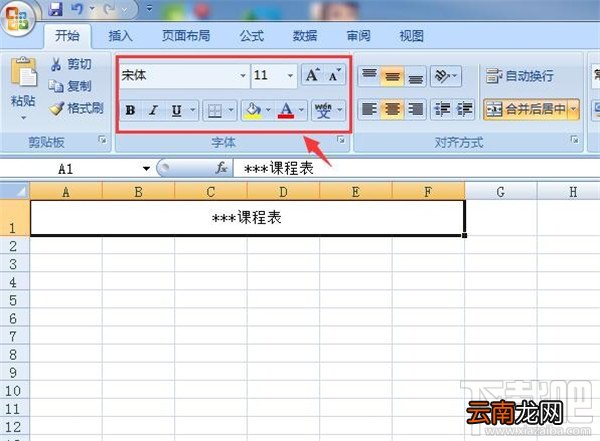Open the 页面布局 tab
The image size is (600, 441).
click(x=186, y=36)
